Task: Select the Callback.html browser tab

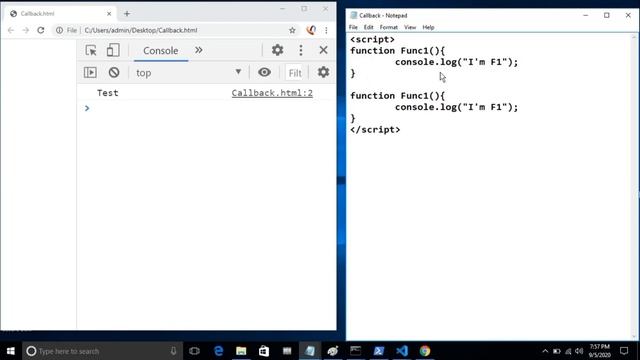Action: point(59,14)
